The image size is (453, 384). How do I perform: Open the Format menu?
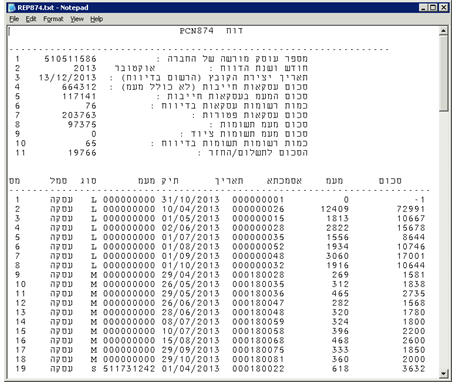[53, 19]
